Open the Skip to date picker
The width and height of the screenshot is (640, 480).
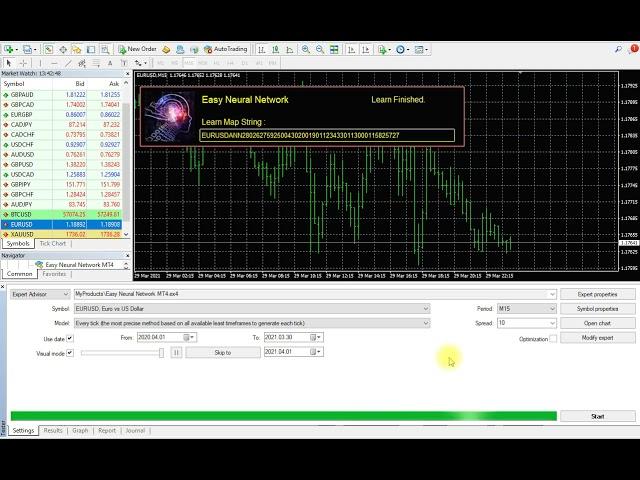(x=317, y=352)
